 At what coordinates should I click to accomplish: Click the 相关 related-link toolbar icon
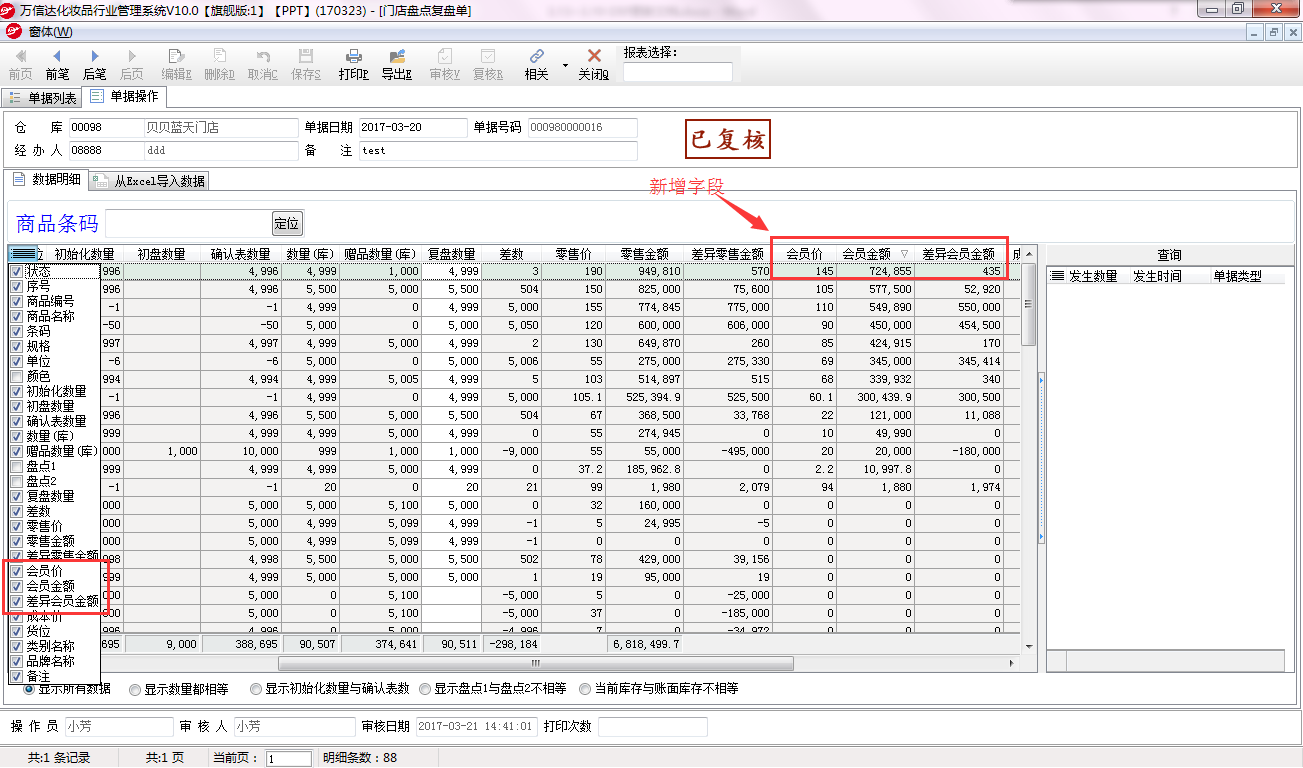[537, 56]
